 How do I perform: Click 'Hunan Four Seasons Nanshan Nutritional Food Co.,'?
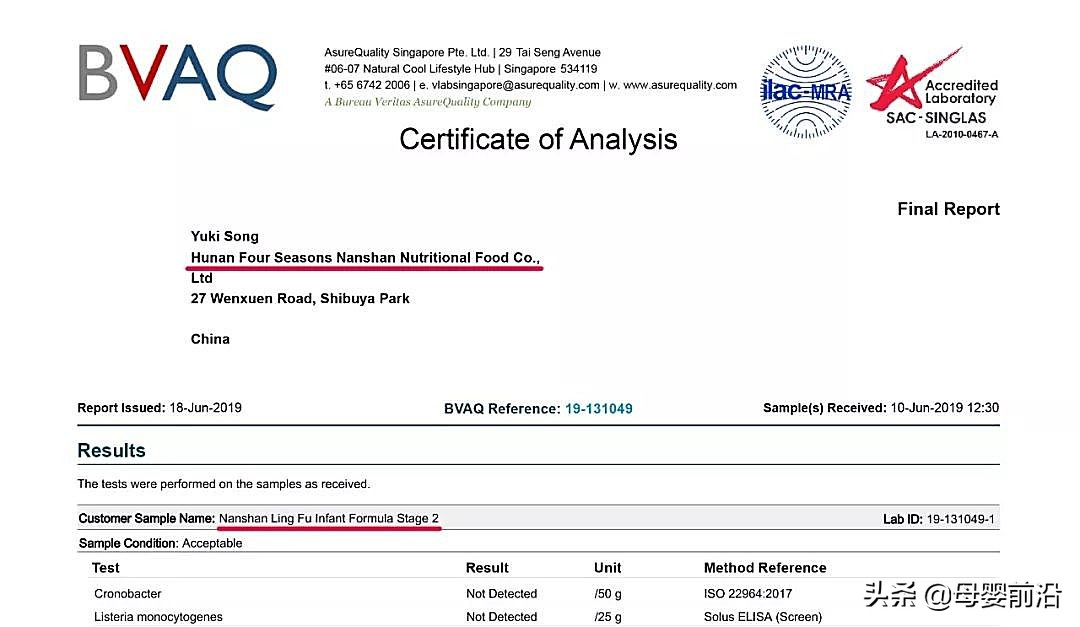click(365, 258)
